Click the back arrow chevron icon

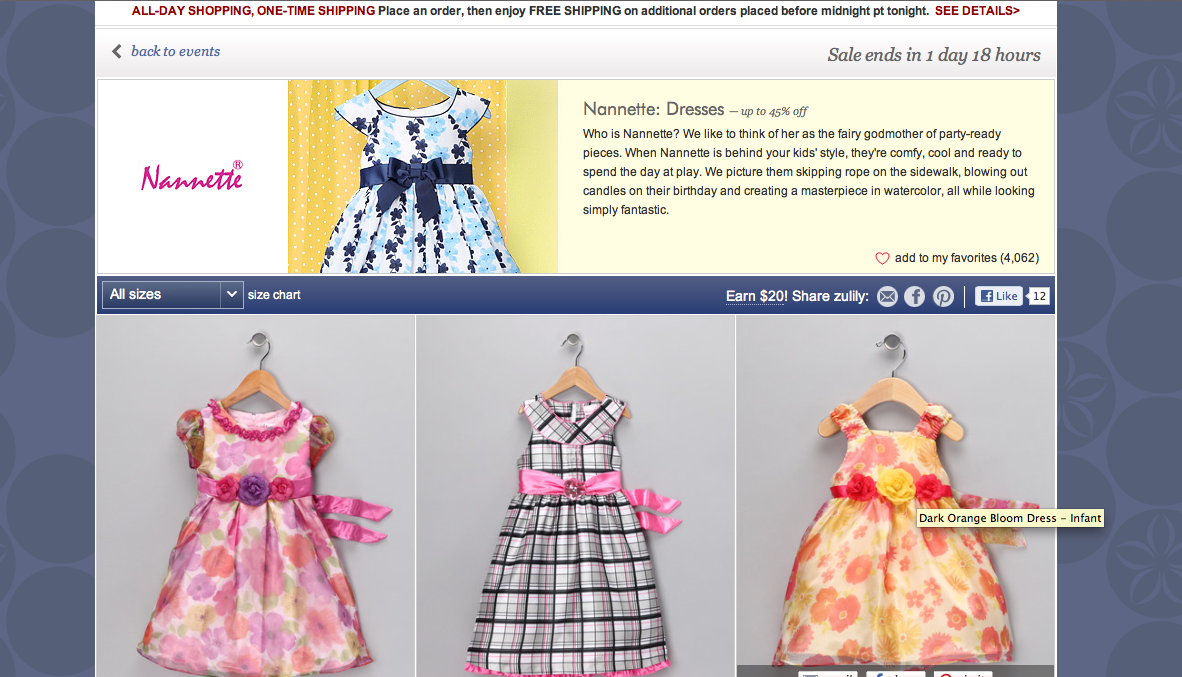[x=117, y=51]
